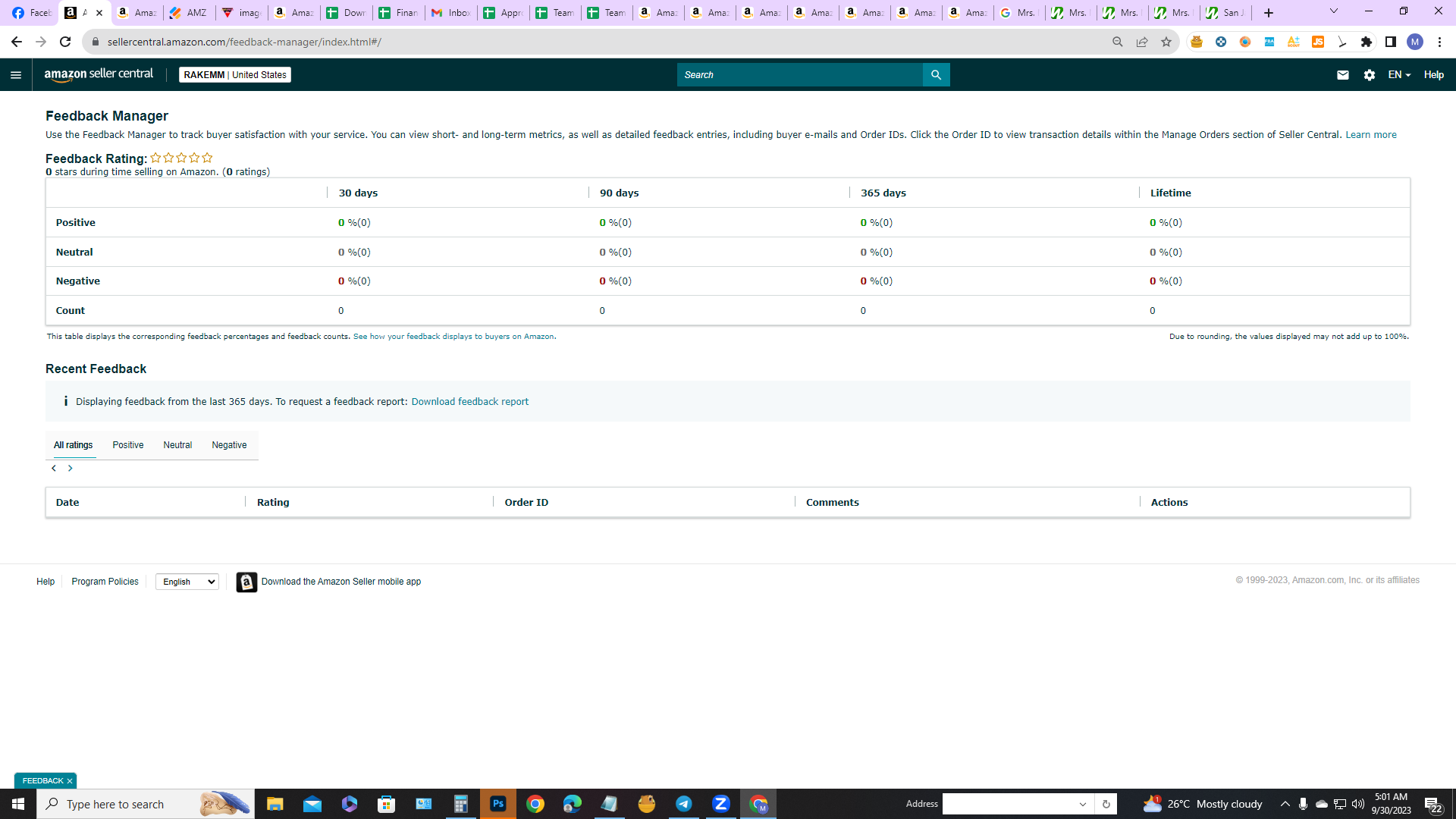The image size is (1456, 819).
Task: Open 'See how your feedback displays' link
Action: [454, 337]
